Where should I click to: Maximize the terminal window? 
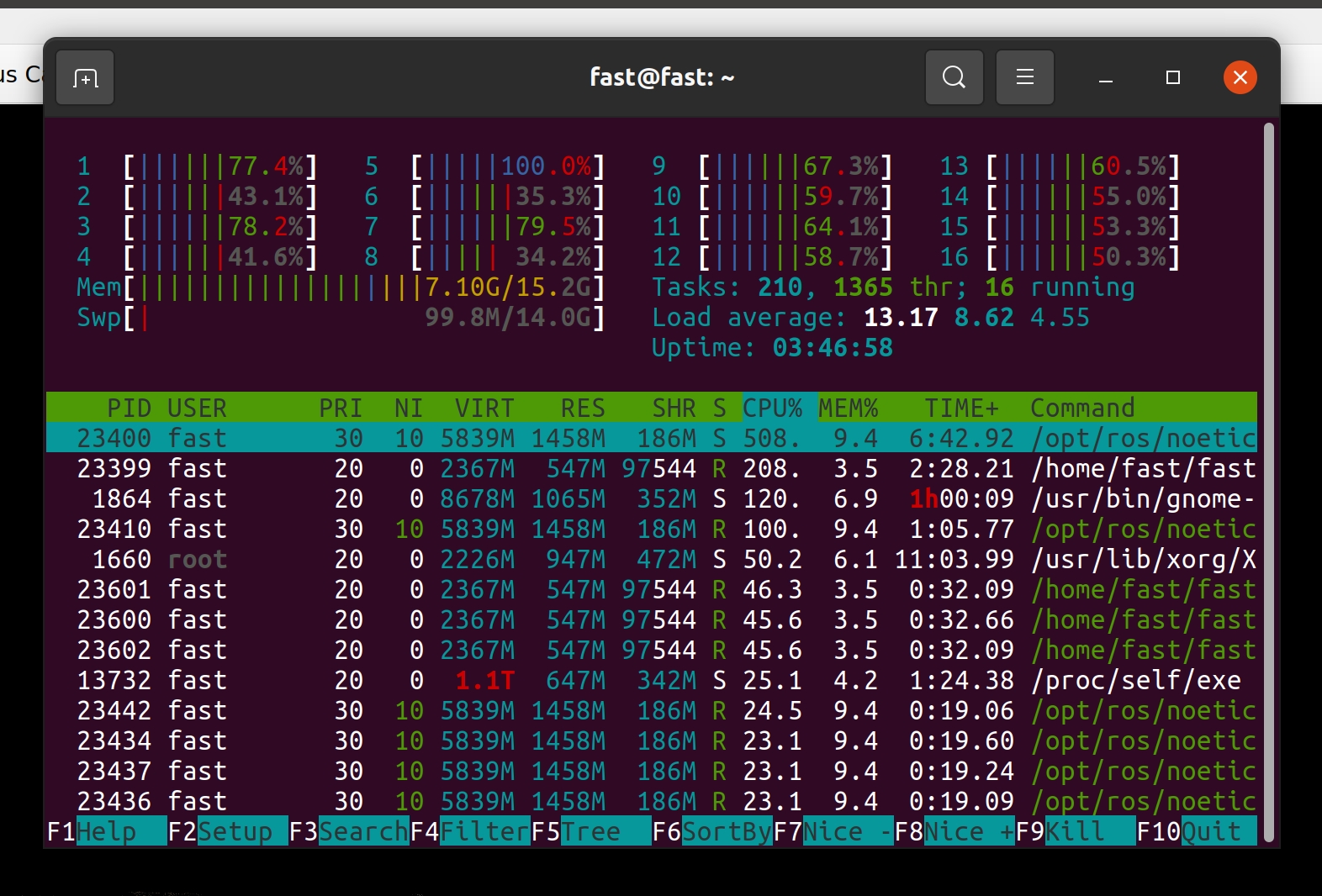(x=1173, y=77)
